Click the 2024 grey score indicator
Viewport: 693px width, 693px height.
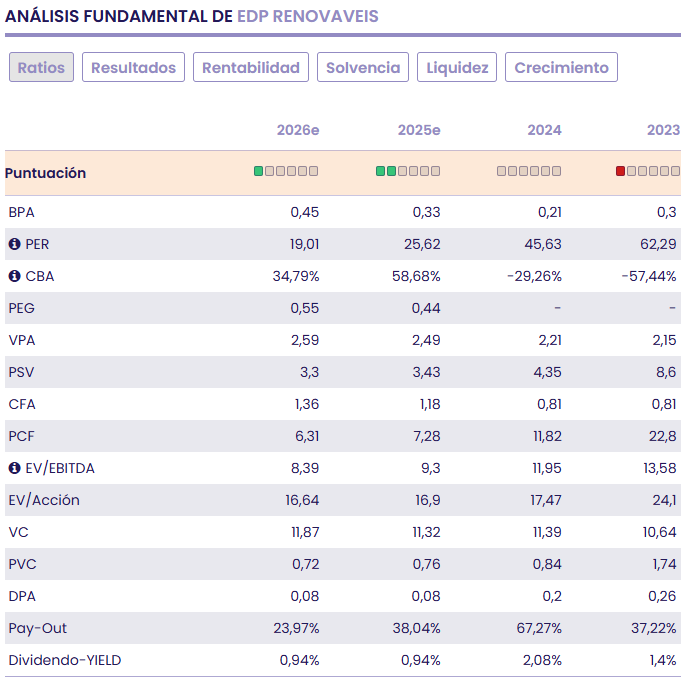(x=529, y=172)
